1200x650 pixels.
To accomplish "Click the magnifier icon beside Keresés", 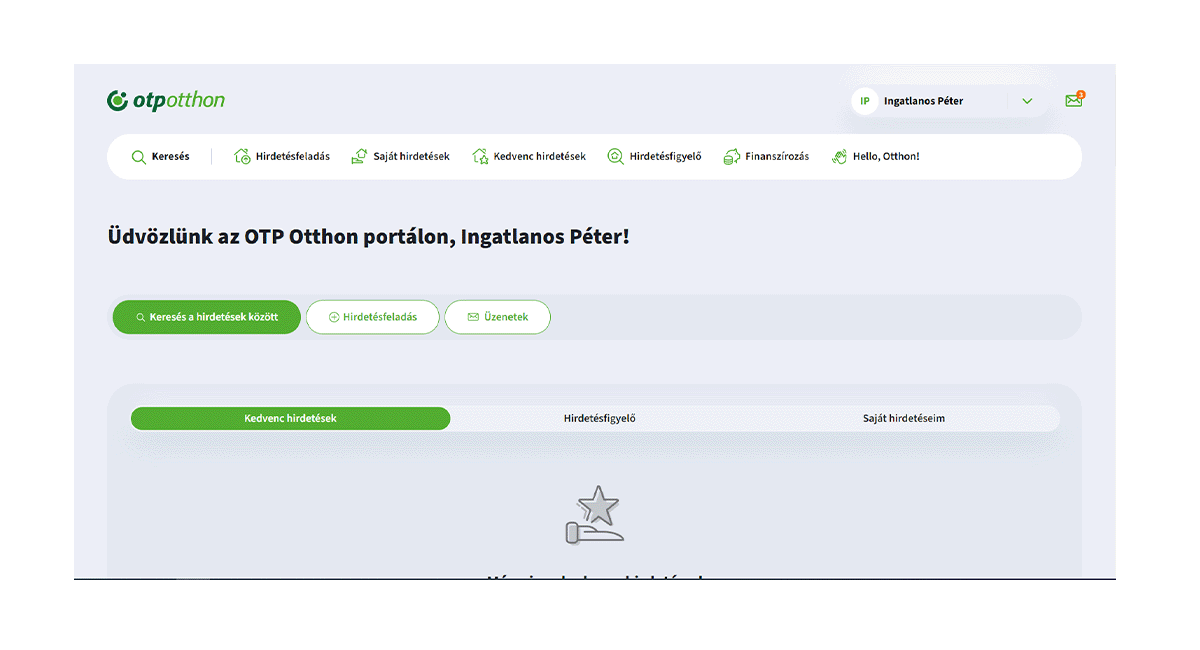I will [139, 157].
